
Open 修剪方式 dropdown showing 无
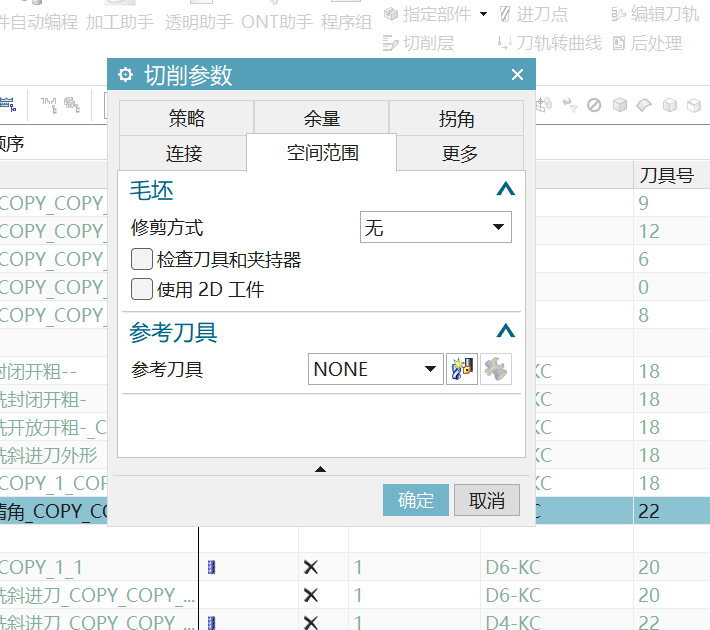point(436,227)
